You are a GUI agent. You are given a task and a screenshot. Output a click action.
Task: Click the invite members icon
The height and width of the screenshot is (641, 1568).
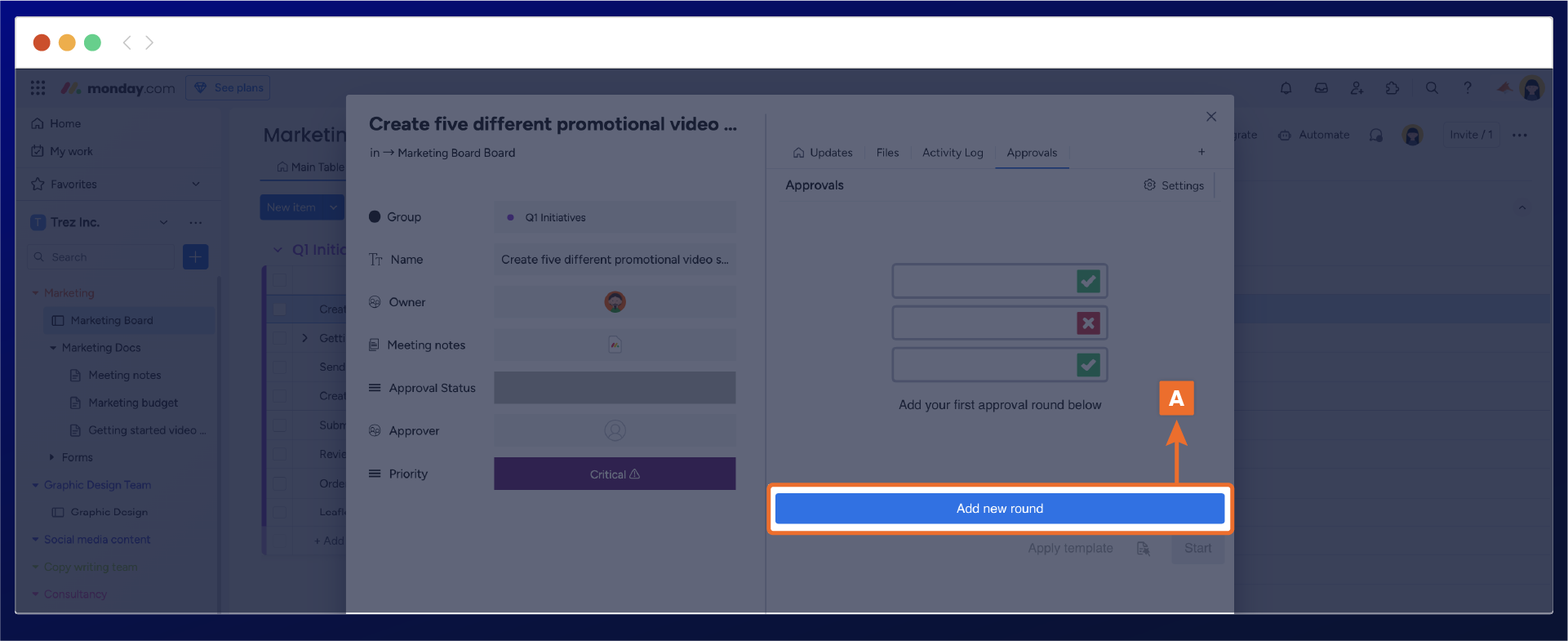[1357, 88]
